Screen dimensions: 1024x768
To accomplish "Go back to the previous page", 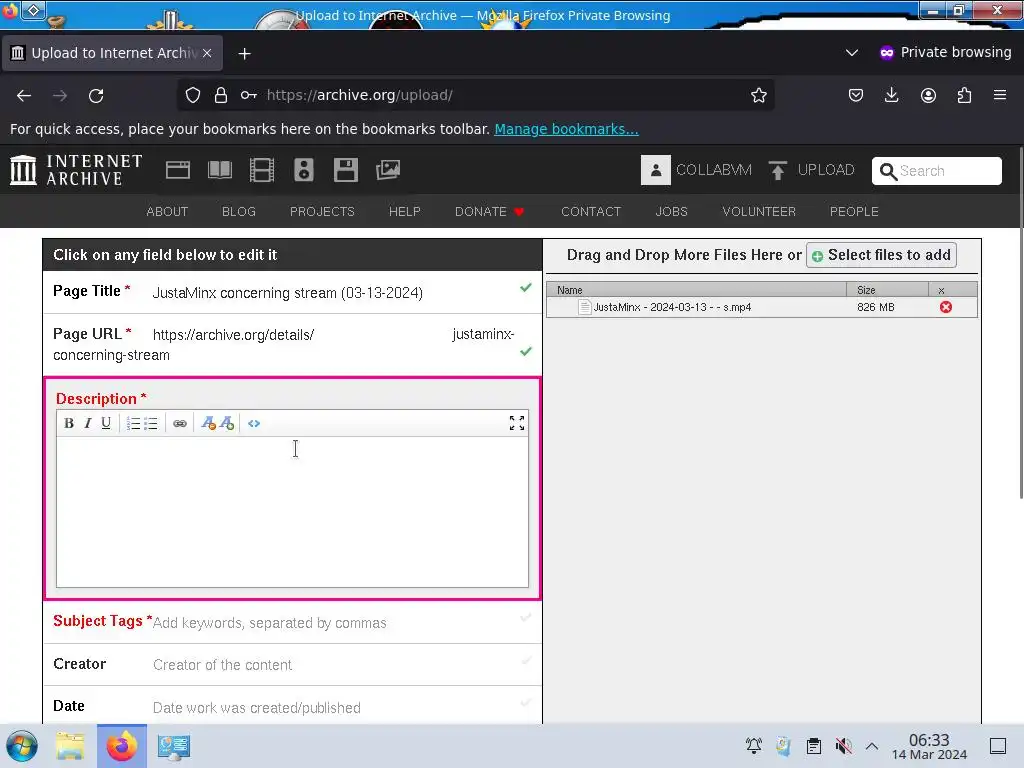I will (24, 95).
